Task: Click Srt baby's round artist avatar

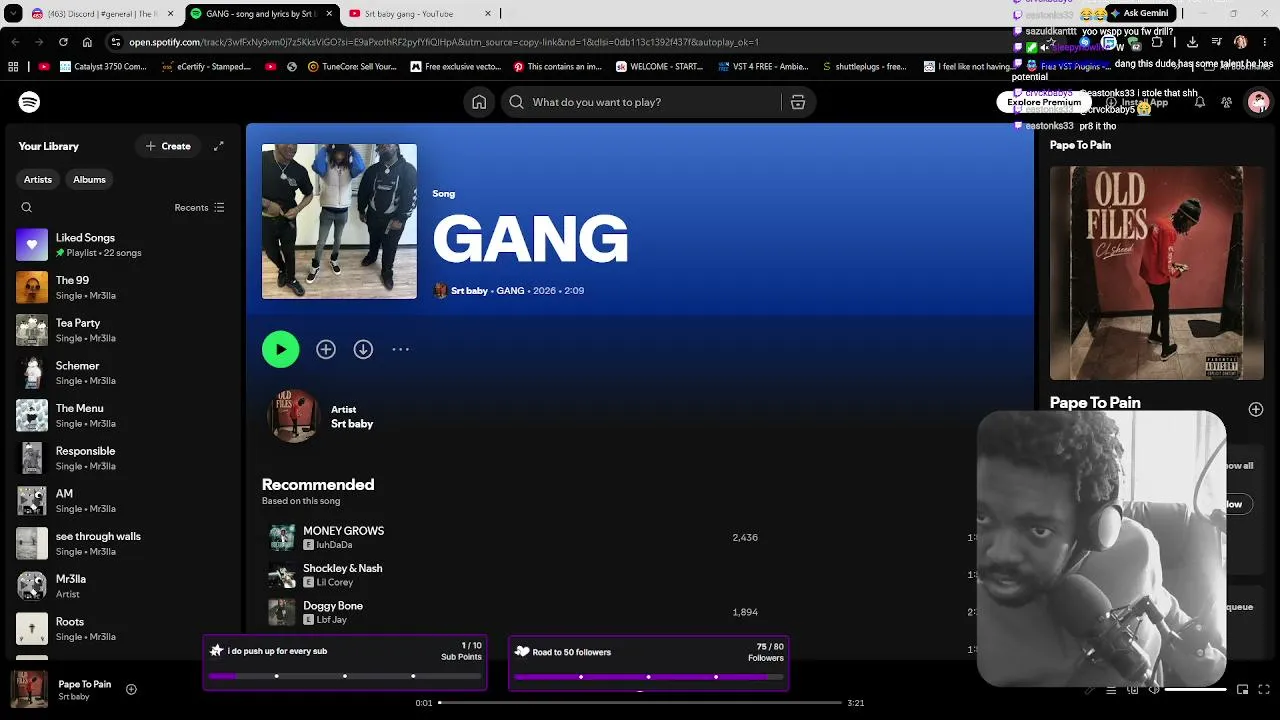Action: (294, 416)
